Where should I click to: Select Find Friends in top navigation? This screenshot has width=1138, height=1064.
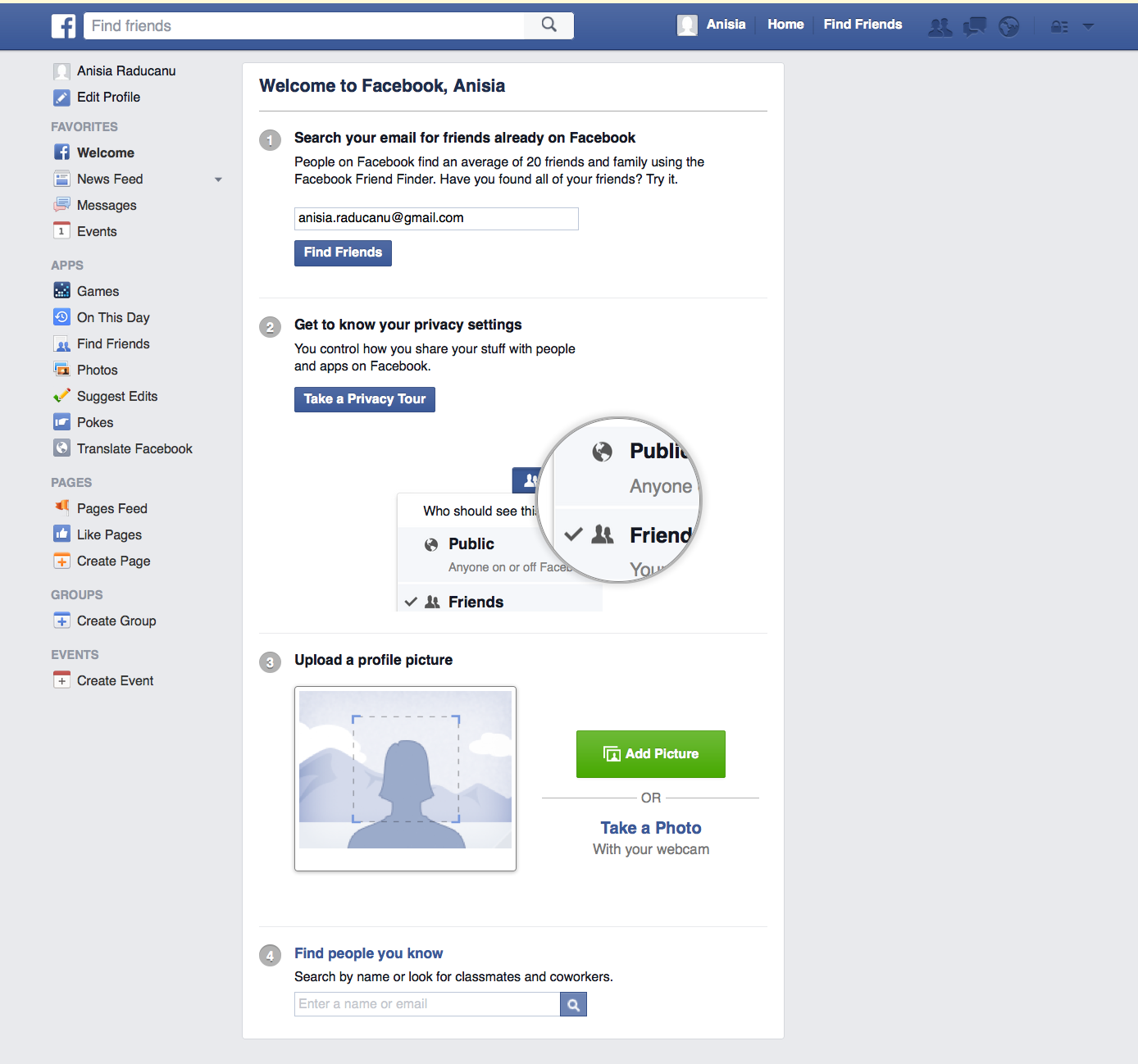(x=863, y=25)
